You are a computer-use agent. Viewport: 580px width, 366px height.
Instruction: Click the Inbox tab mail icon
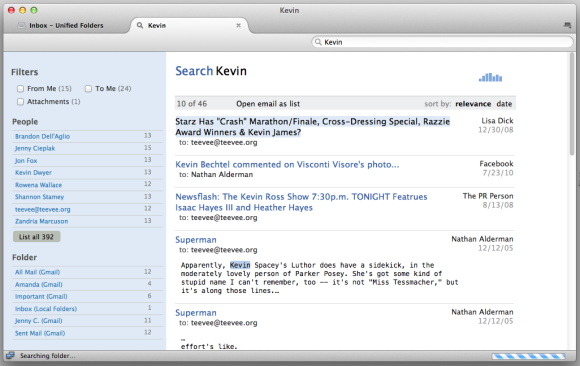point(21,25)
